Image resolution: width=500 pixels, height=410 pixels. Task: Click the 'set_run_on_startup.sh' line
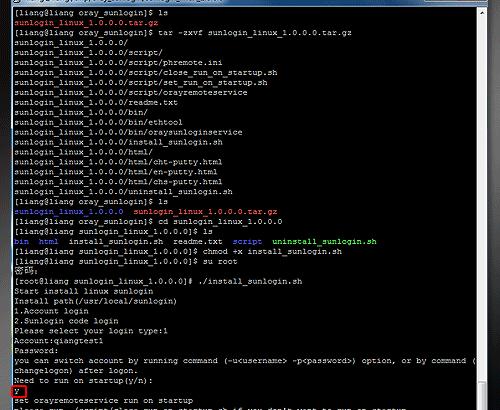click(x=141, y=83)
